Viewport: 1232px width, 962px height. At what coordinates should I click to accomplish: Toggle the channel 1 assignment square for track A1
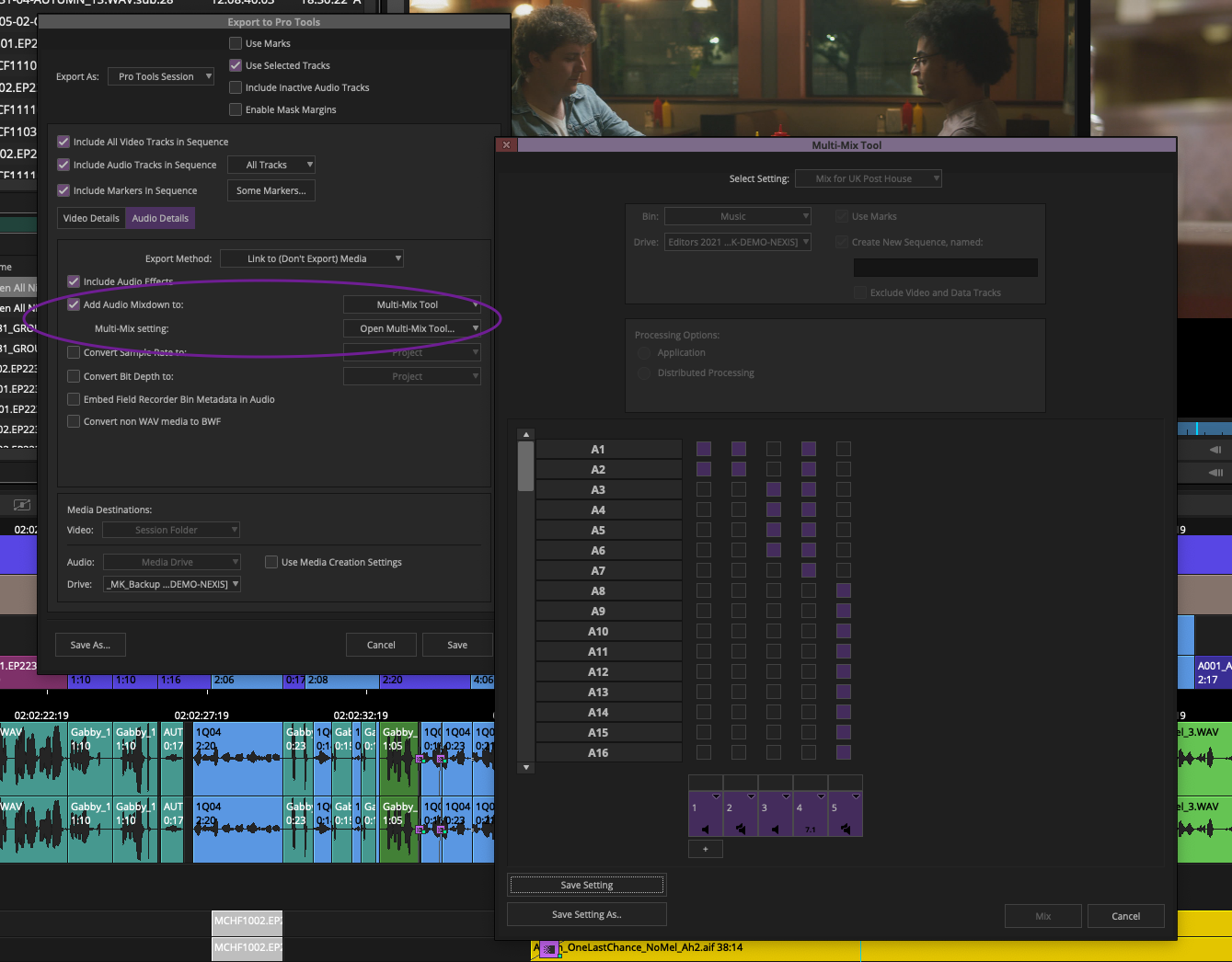(704, 449)
